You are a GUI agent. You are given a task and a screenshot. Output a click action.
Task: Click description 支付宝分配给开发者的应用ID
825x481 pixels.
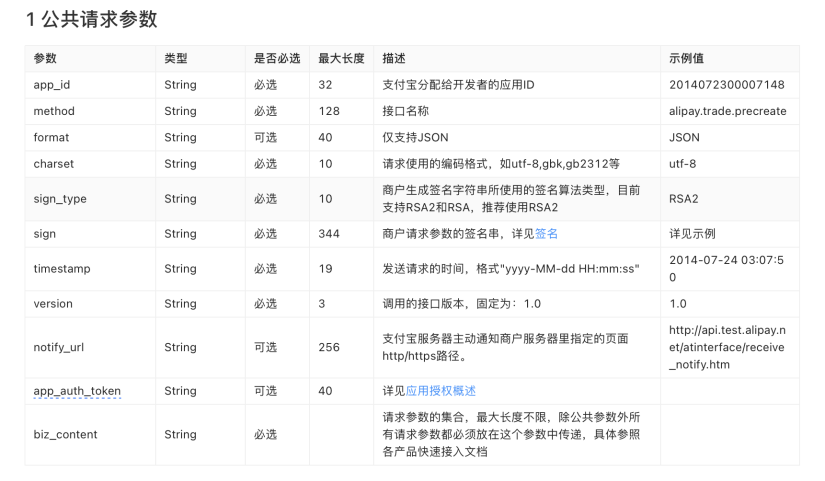click(x=458, y=85)
